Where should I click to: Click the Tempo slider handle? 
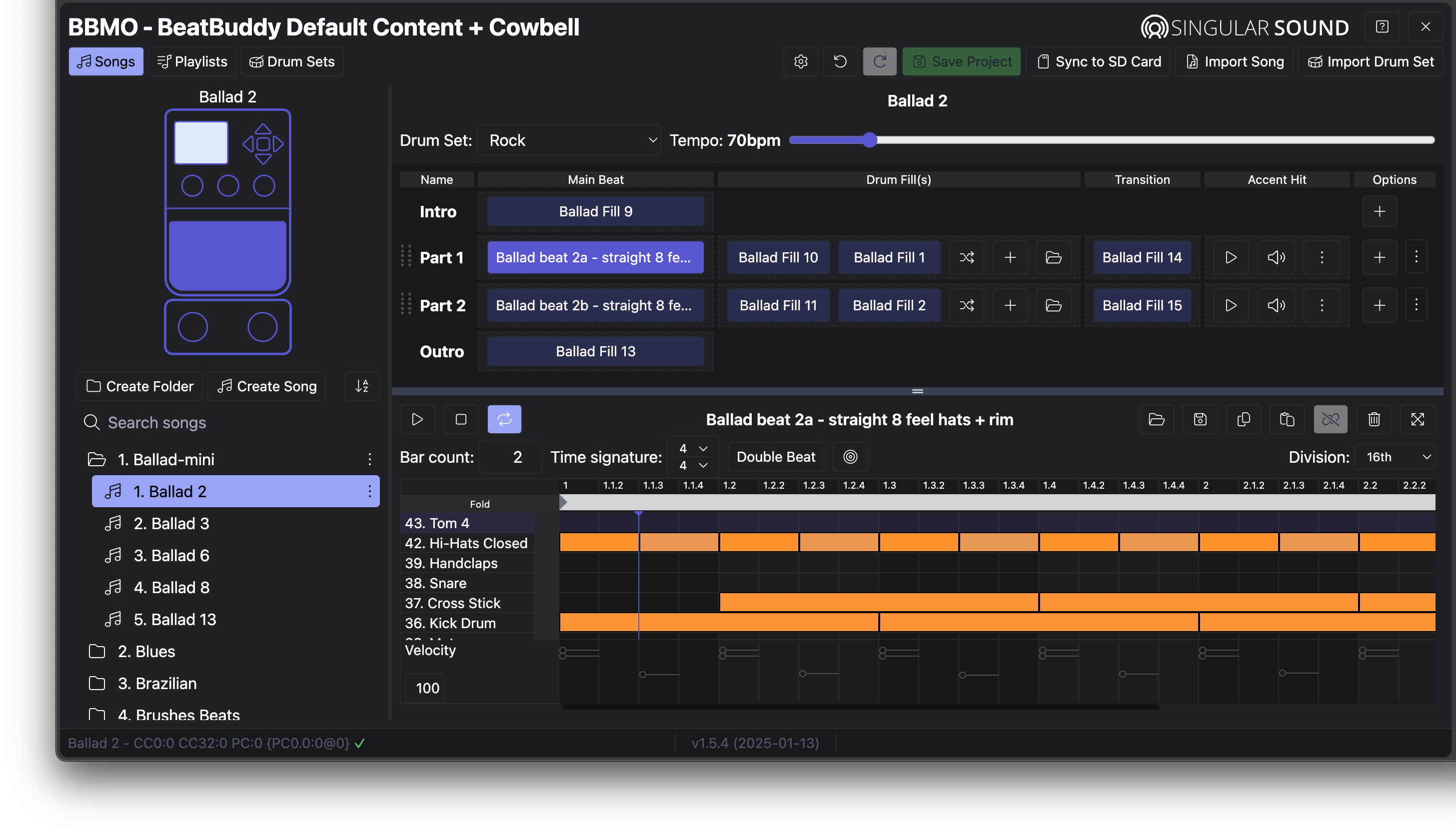click(869, 140)
